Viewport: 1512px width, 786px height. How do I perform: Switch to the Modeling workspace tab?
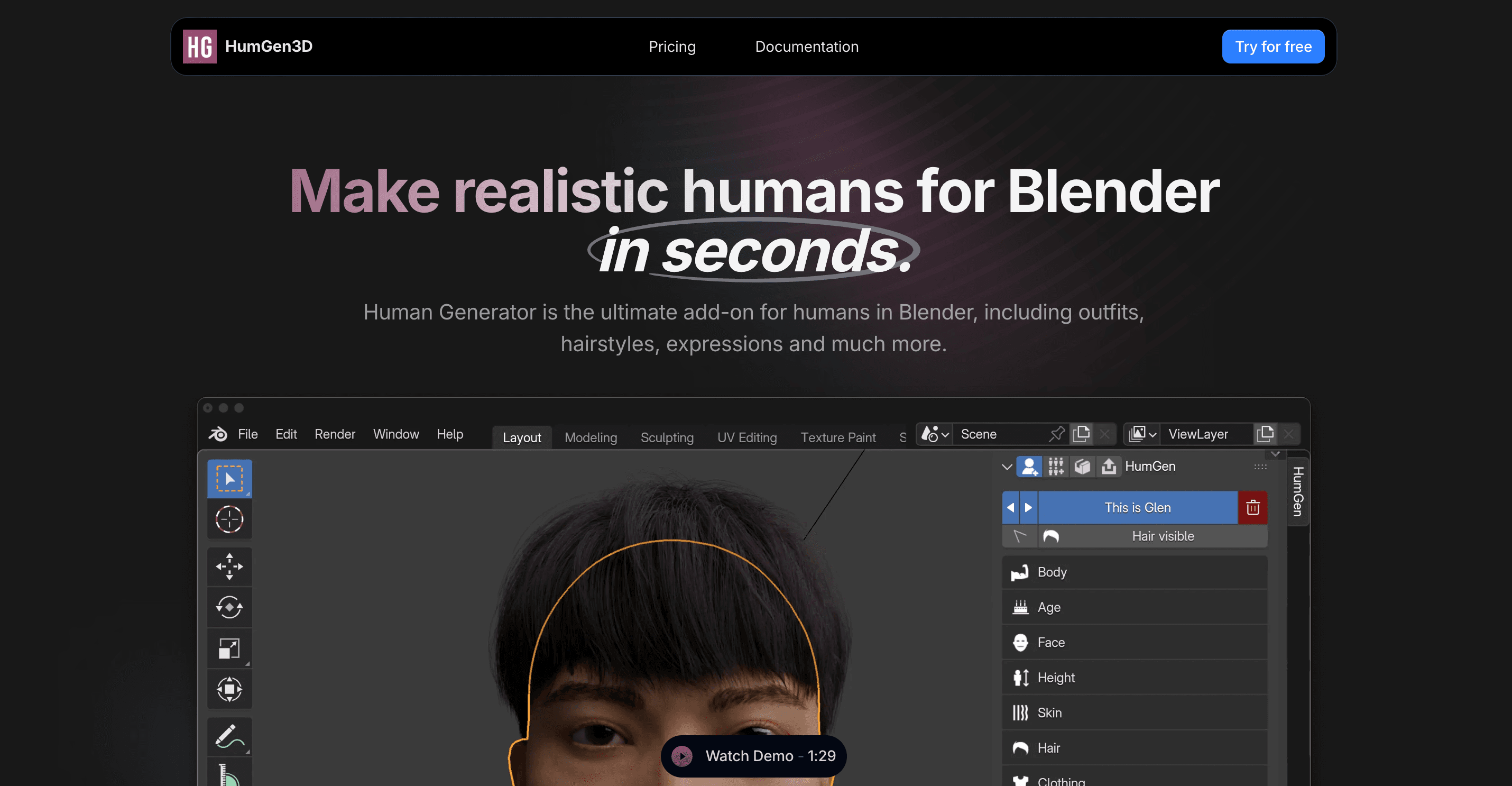[591, 437]
